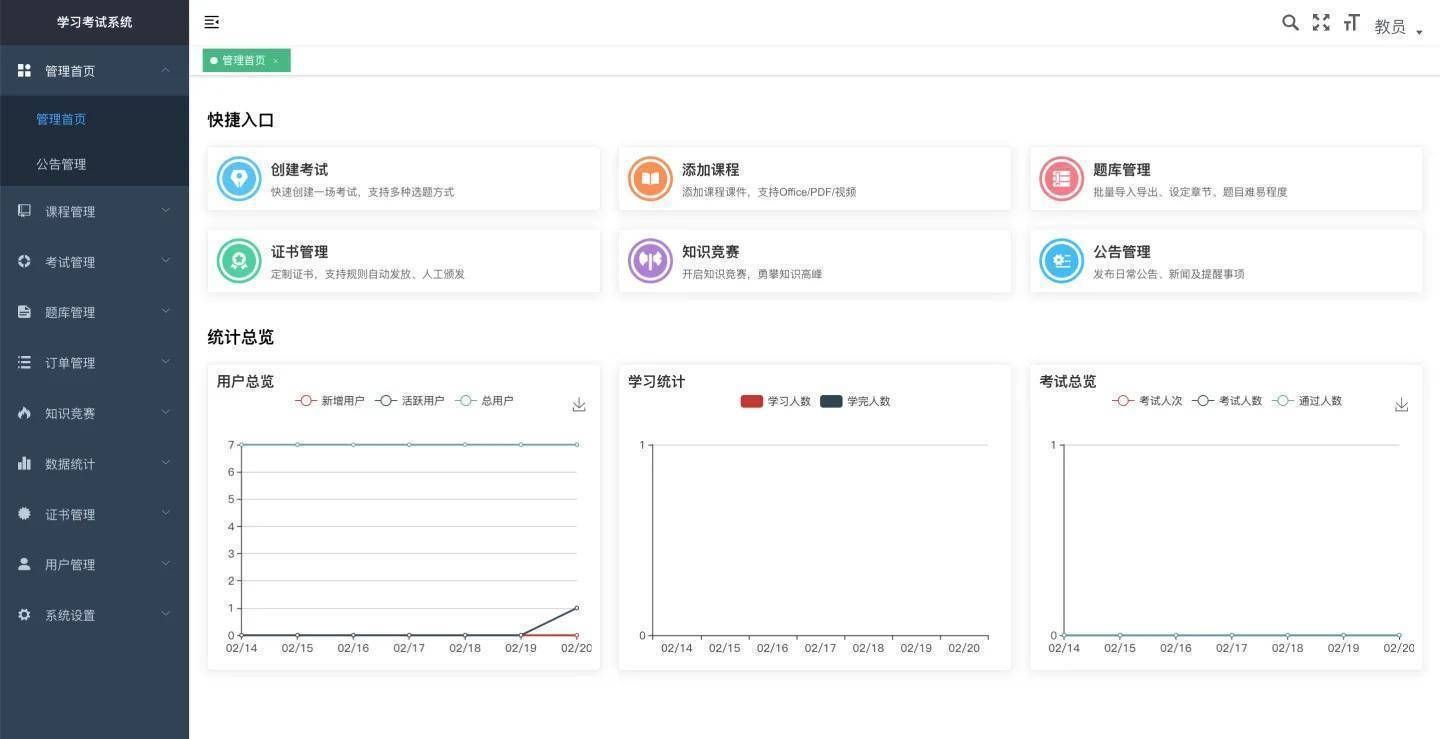The height and width of the screenshot is (739, 1440).
Task: Download the 考试总览 chart image
Action: pyautogui.click(x=1401, y=405)
